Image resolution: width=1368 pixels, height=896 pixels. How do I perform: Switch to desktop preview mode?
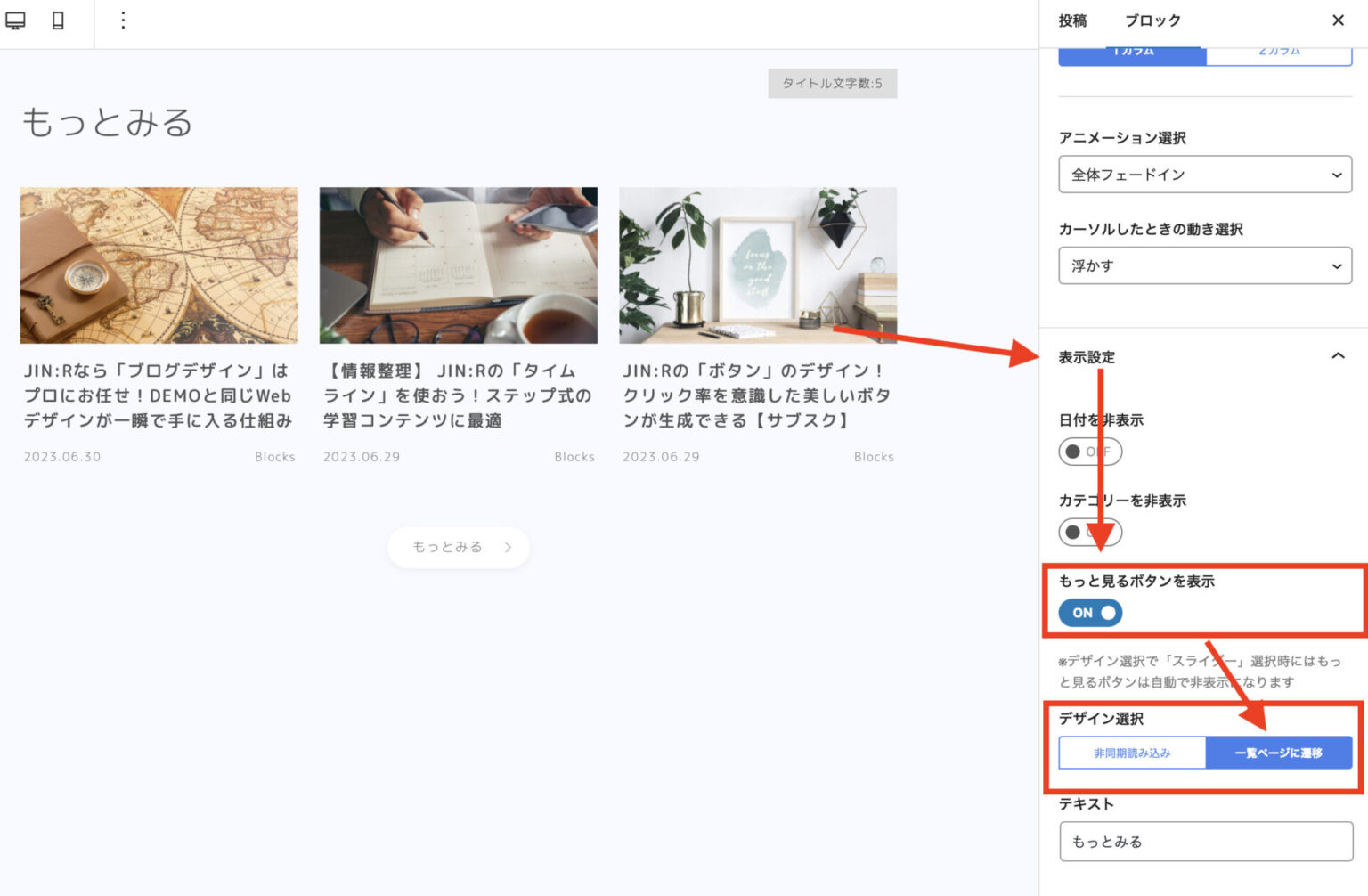point(15,20)
